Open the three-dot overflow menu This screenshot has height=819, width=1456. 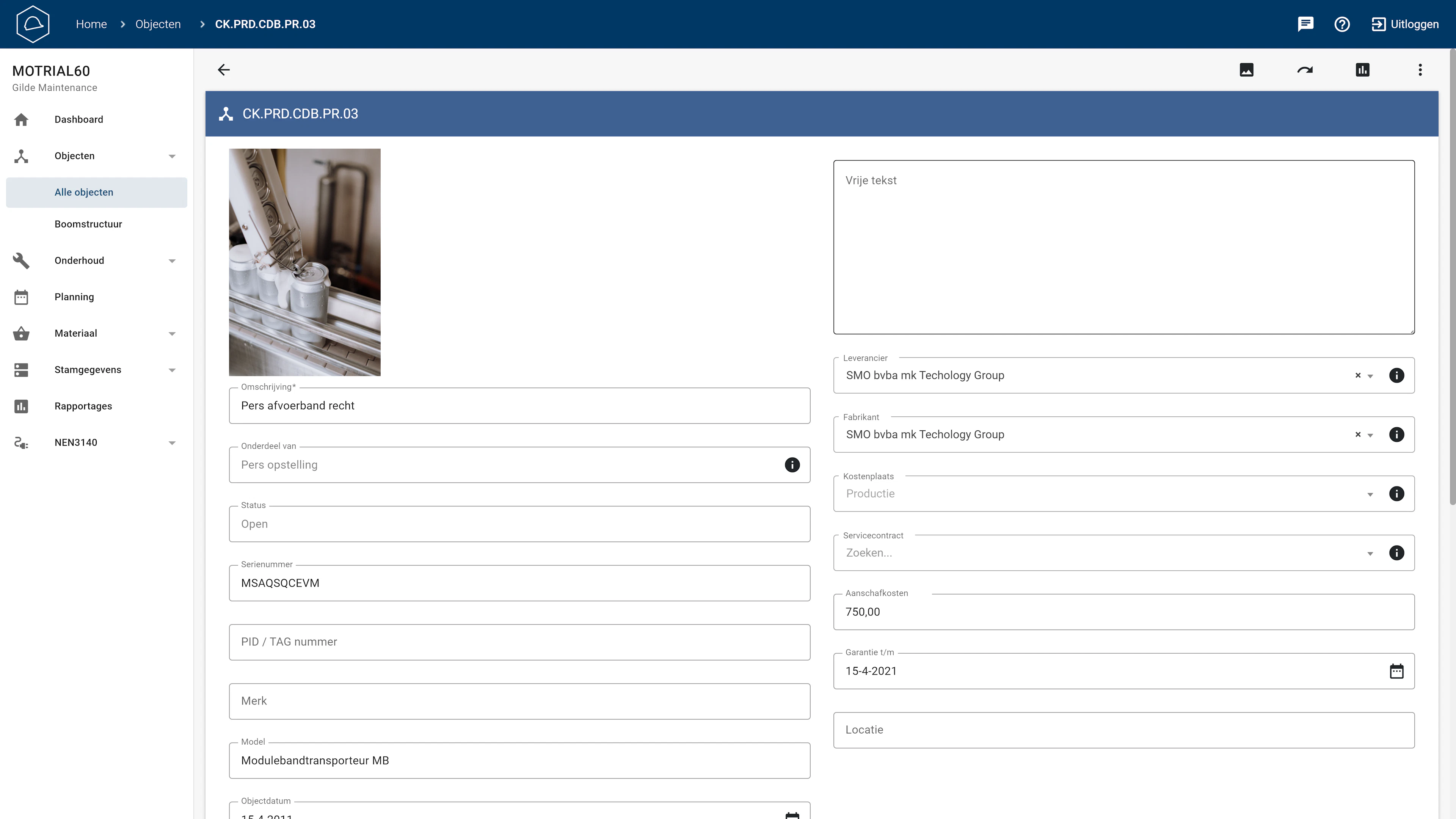[1420, 69]
